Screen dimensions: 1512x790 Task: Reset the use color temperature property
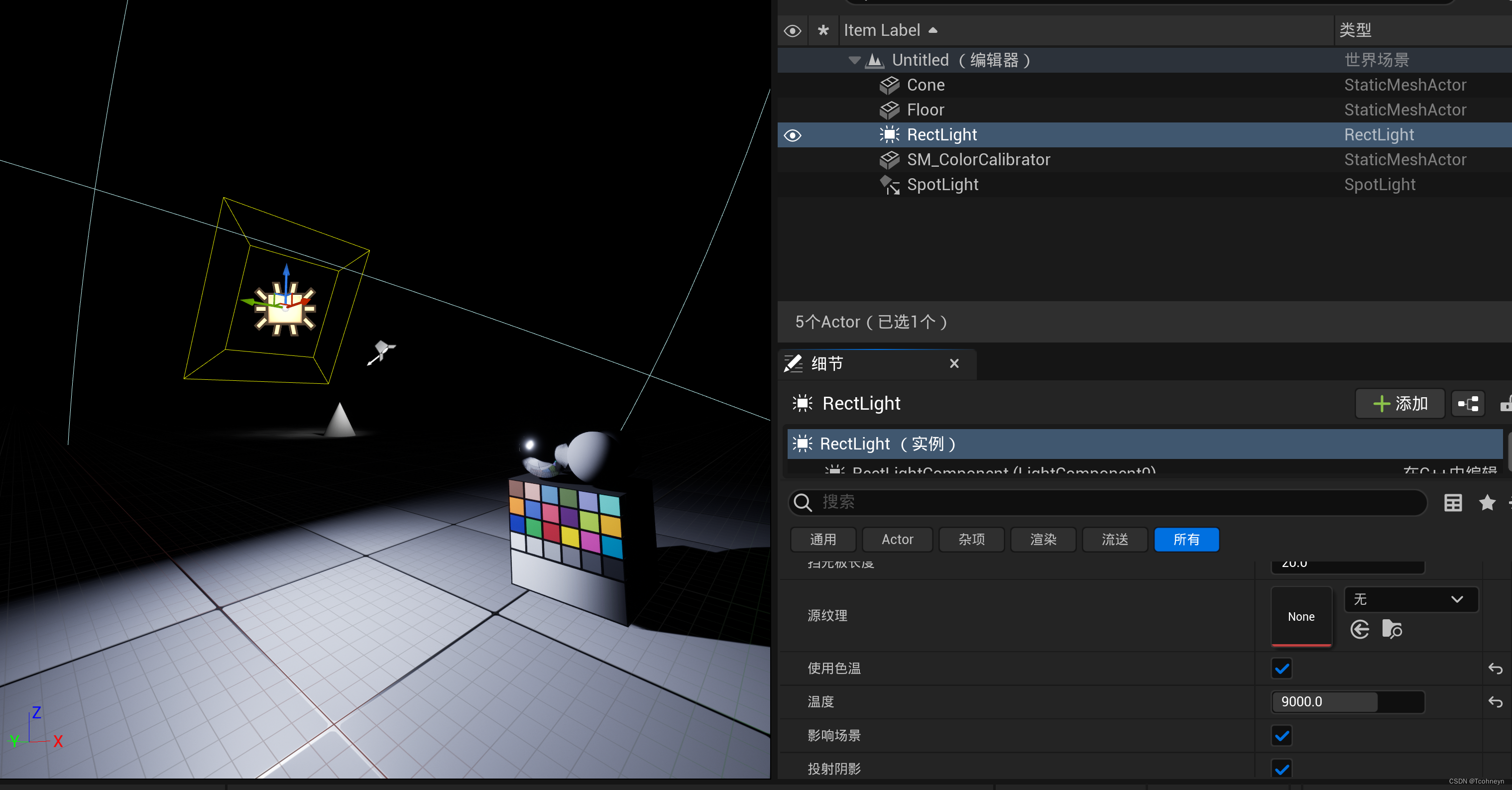[x=1495, y=669]
